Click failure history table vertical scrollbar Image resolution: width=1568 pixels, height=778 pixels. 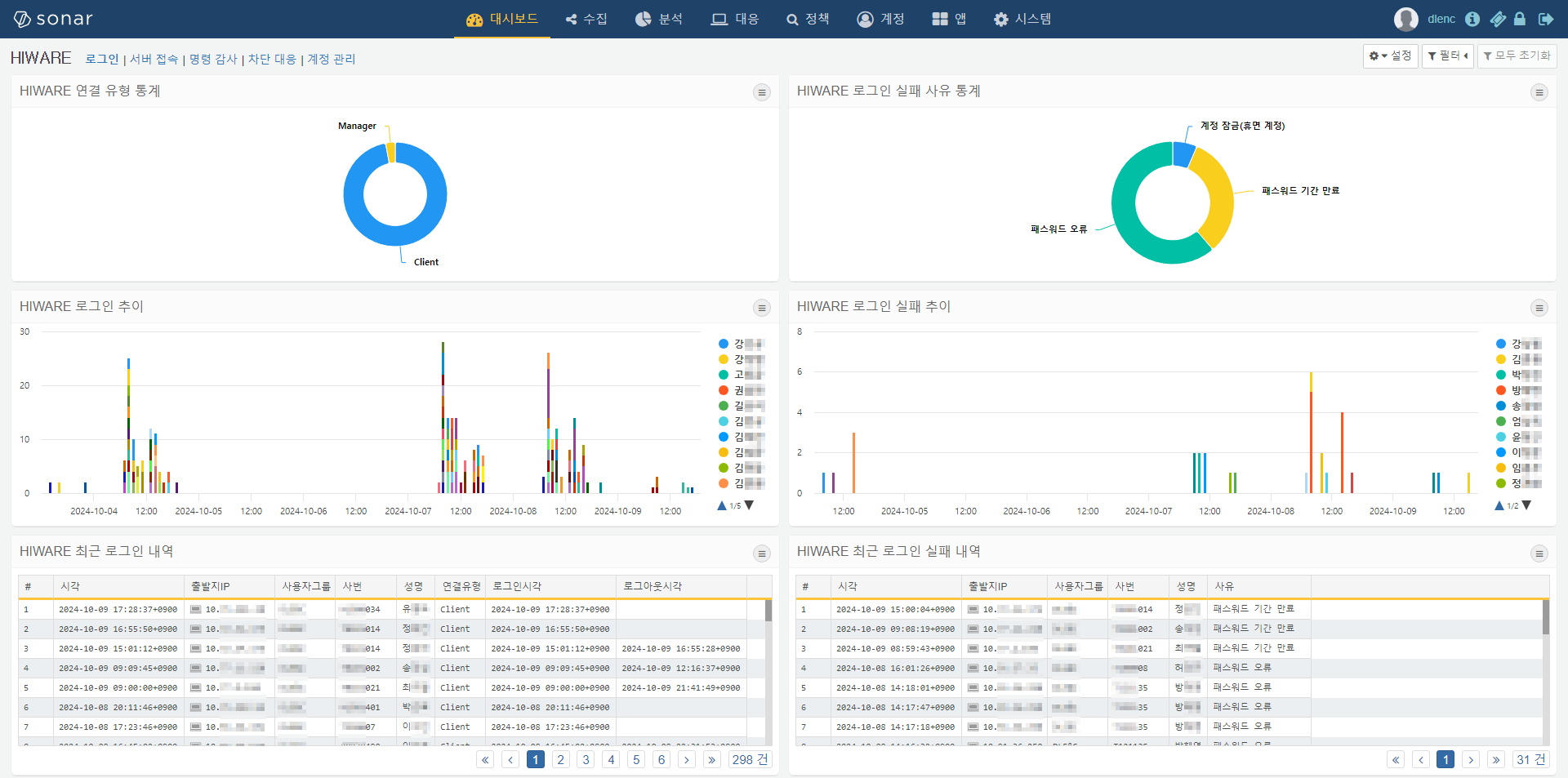click(x=1546, y=617)
